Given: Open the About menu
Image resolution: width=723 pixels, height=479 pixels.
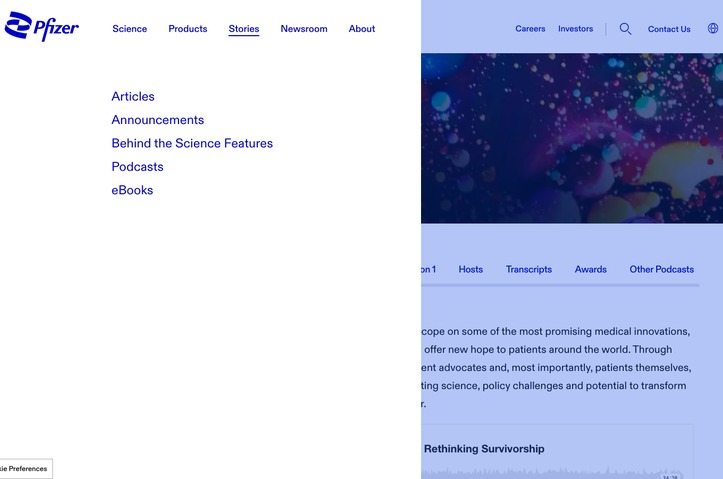Looking at the screenshot, I should [362, 29].
